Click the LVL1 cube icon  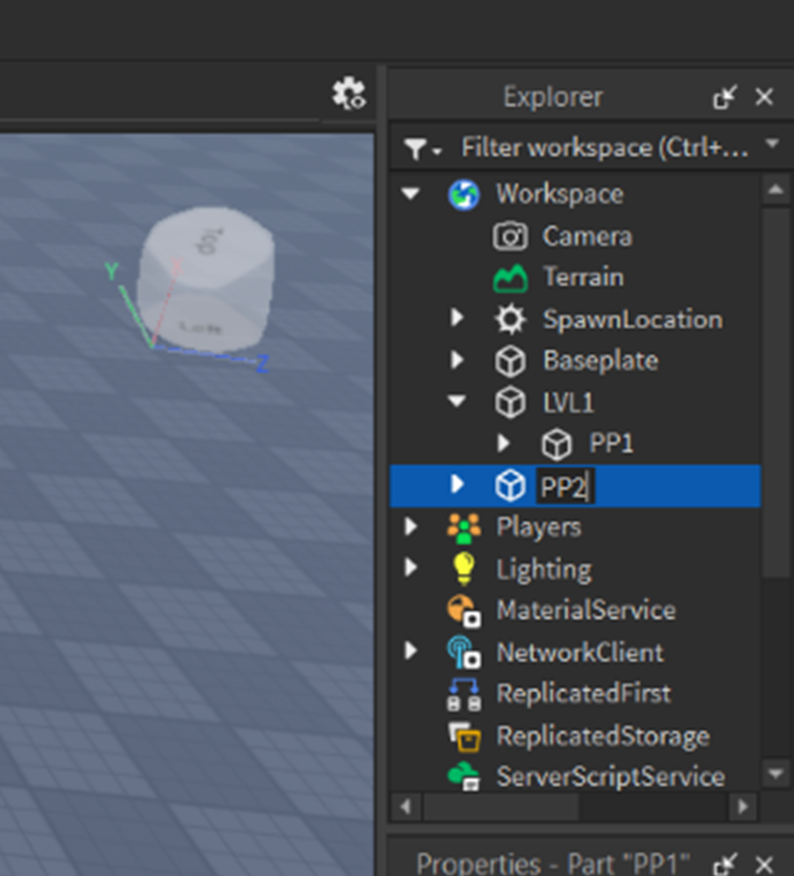[510, 402]
